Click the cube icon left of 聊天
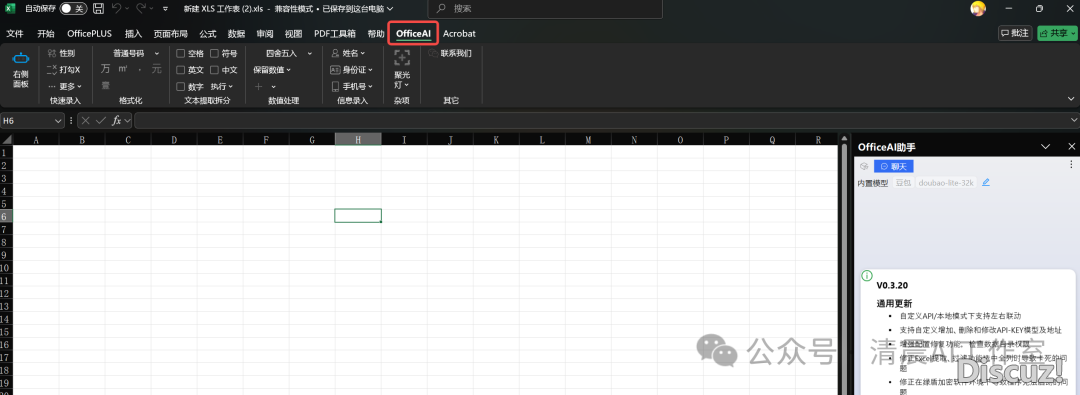 click(x=864, y=166)
